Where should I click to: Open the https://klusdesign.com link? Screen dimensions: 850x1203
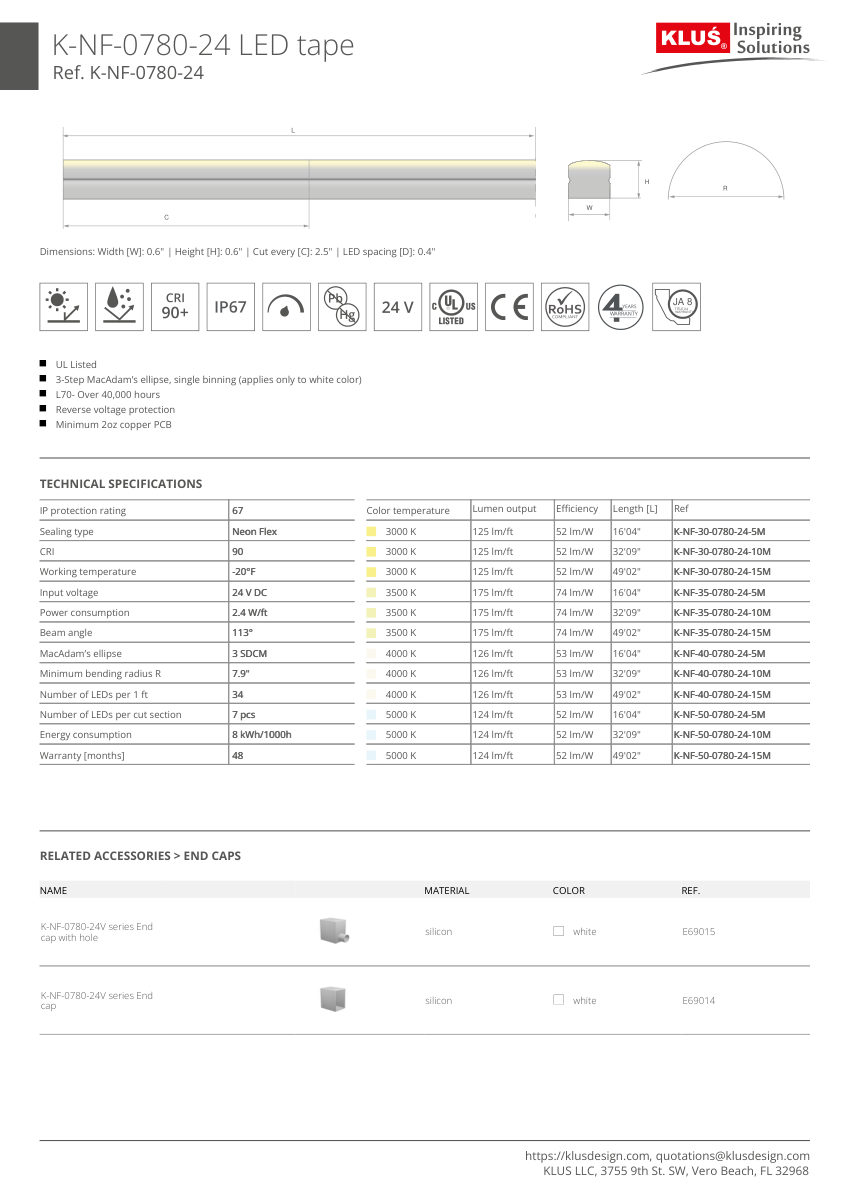[x=587, y=1156]
